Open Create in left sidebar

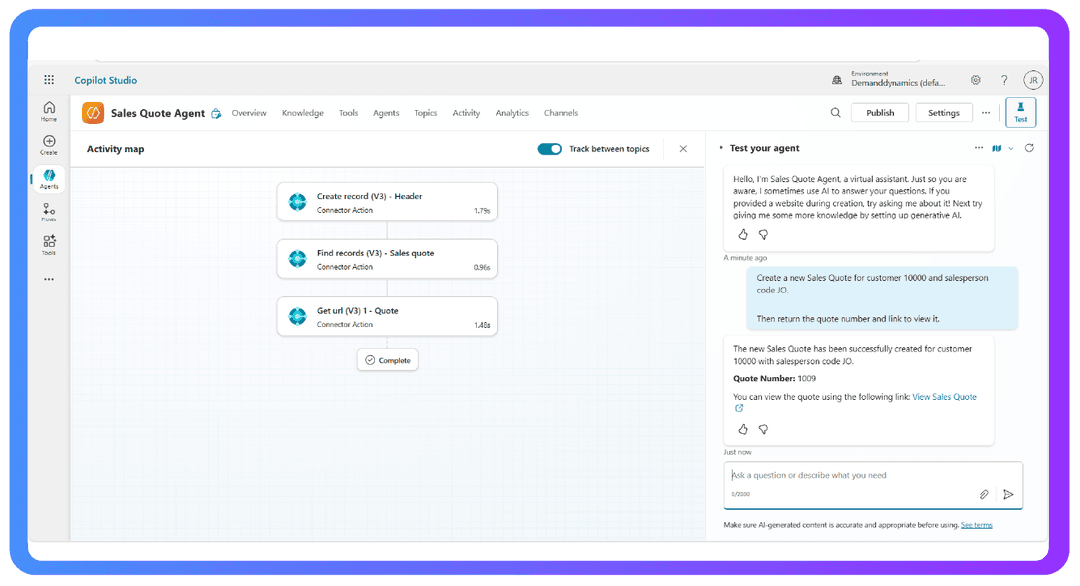pyautogui.click(x=49, y=145)
